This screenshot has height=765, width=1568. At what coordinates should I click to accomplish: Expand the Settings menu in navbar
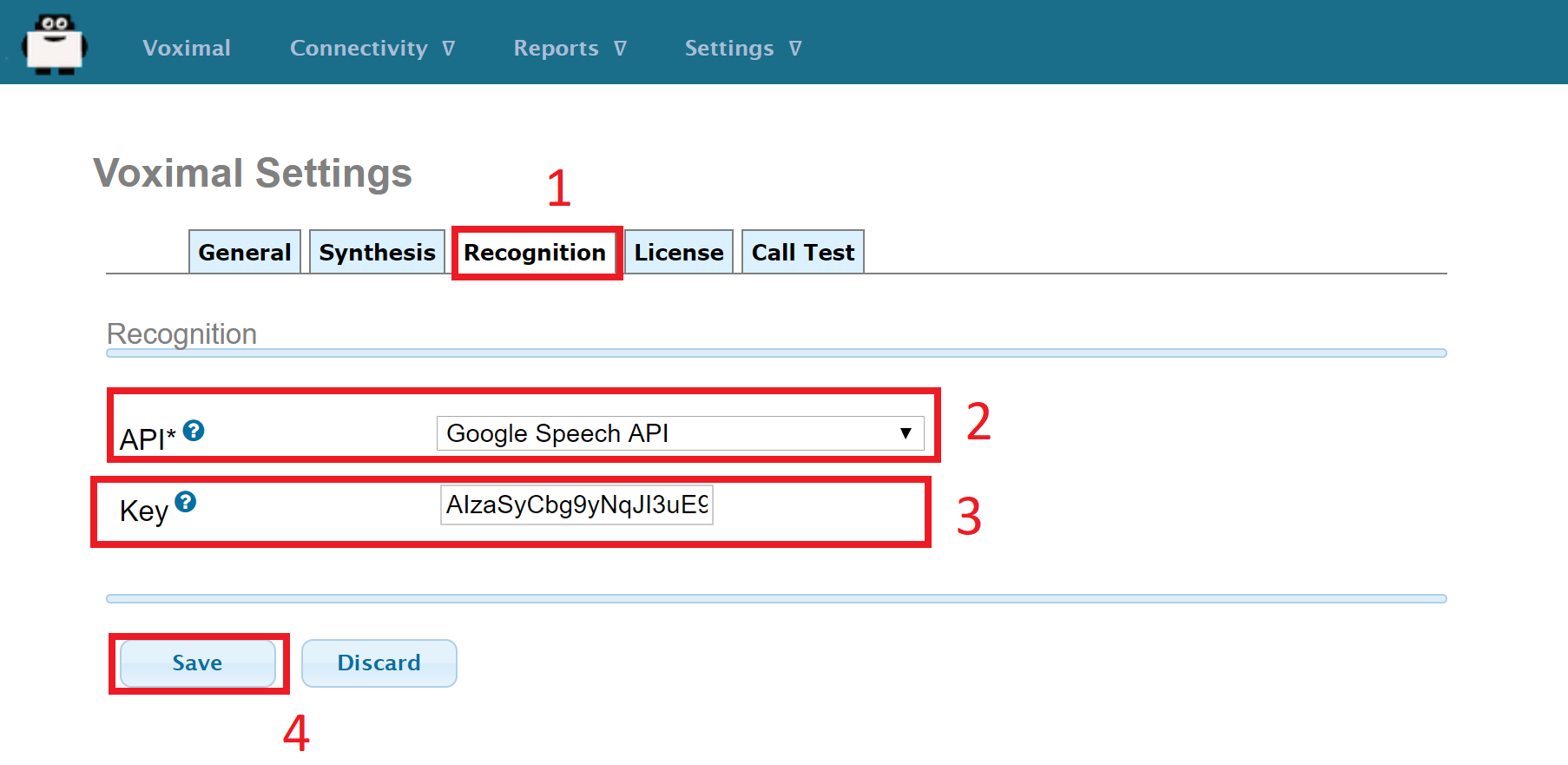[742, 48]
